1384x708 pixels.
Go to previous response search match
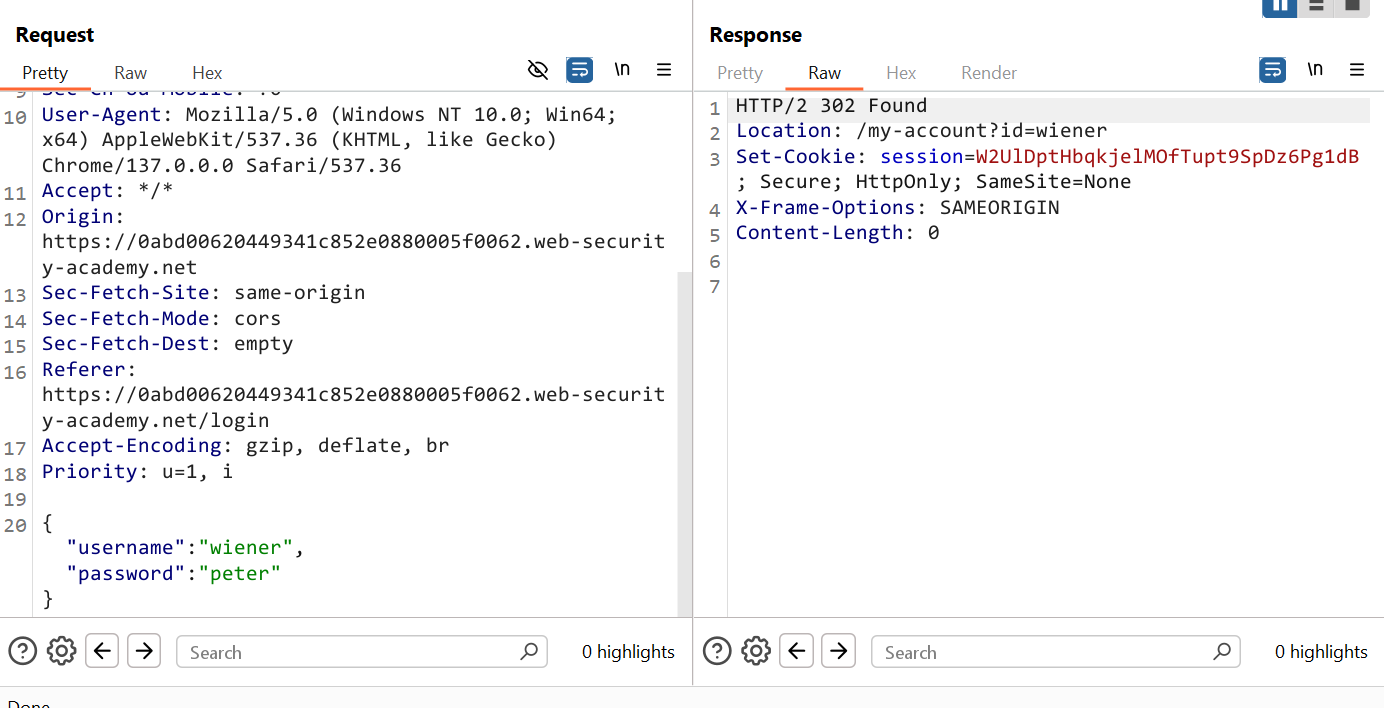tap(796, 651)
